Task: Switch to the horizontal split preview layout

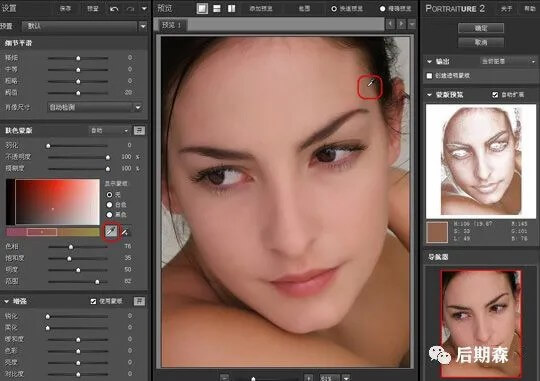Action: coord(217,9)
